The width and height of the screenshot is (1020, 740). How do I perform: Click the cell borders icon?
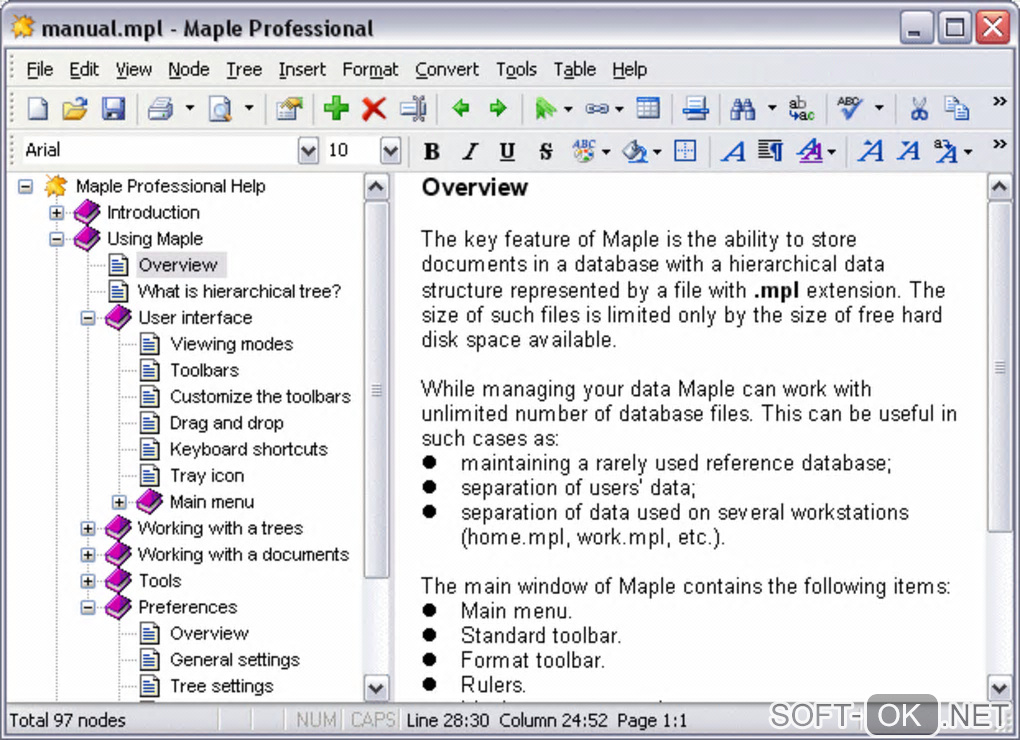[x=685, y=151]
